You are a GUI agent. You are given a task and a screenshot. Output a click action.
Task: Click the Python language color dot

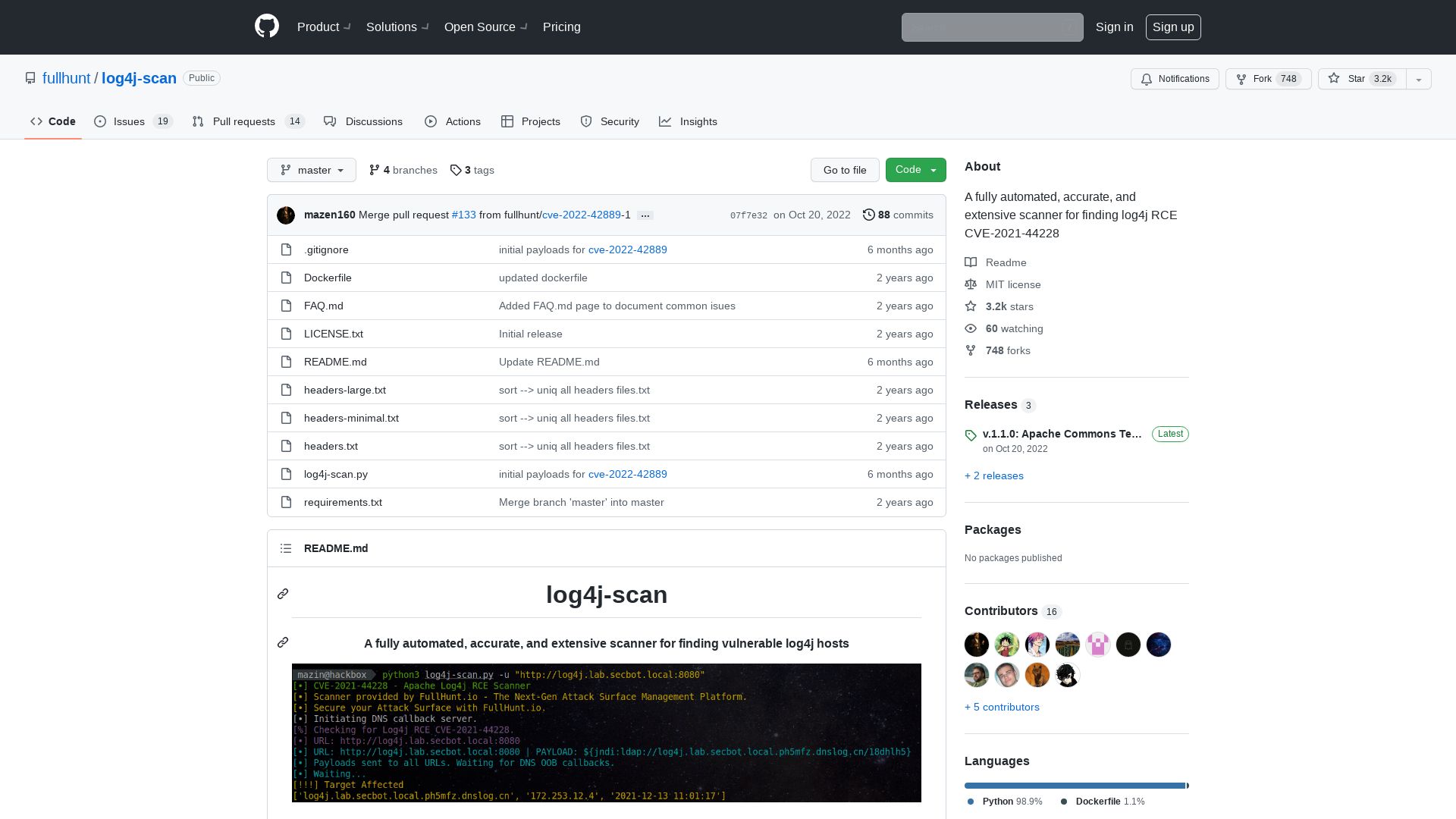pos(971,802)
